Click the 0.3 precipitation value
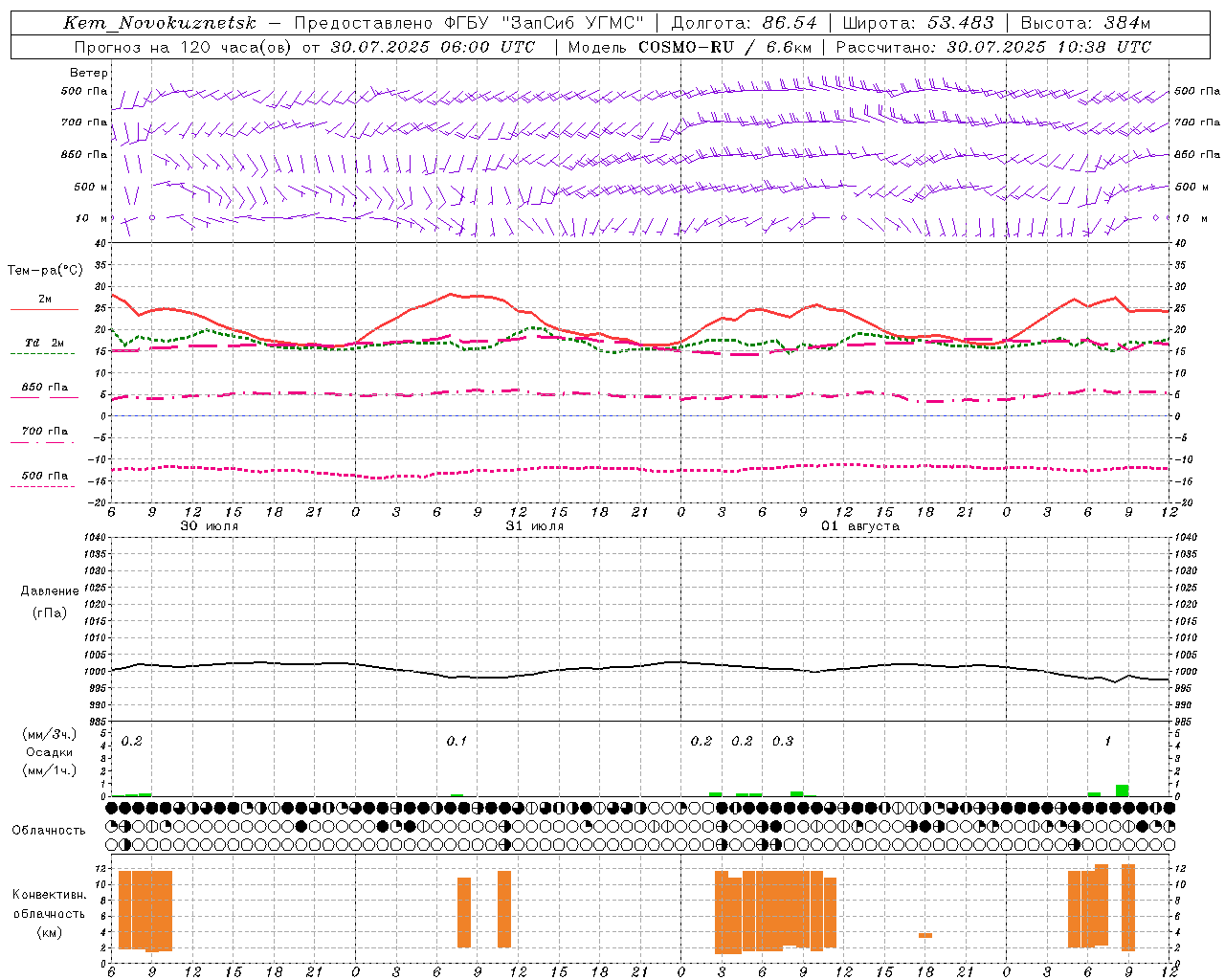The width and height of the screenshot is (1225, 980). click(783, 742)
